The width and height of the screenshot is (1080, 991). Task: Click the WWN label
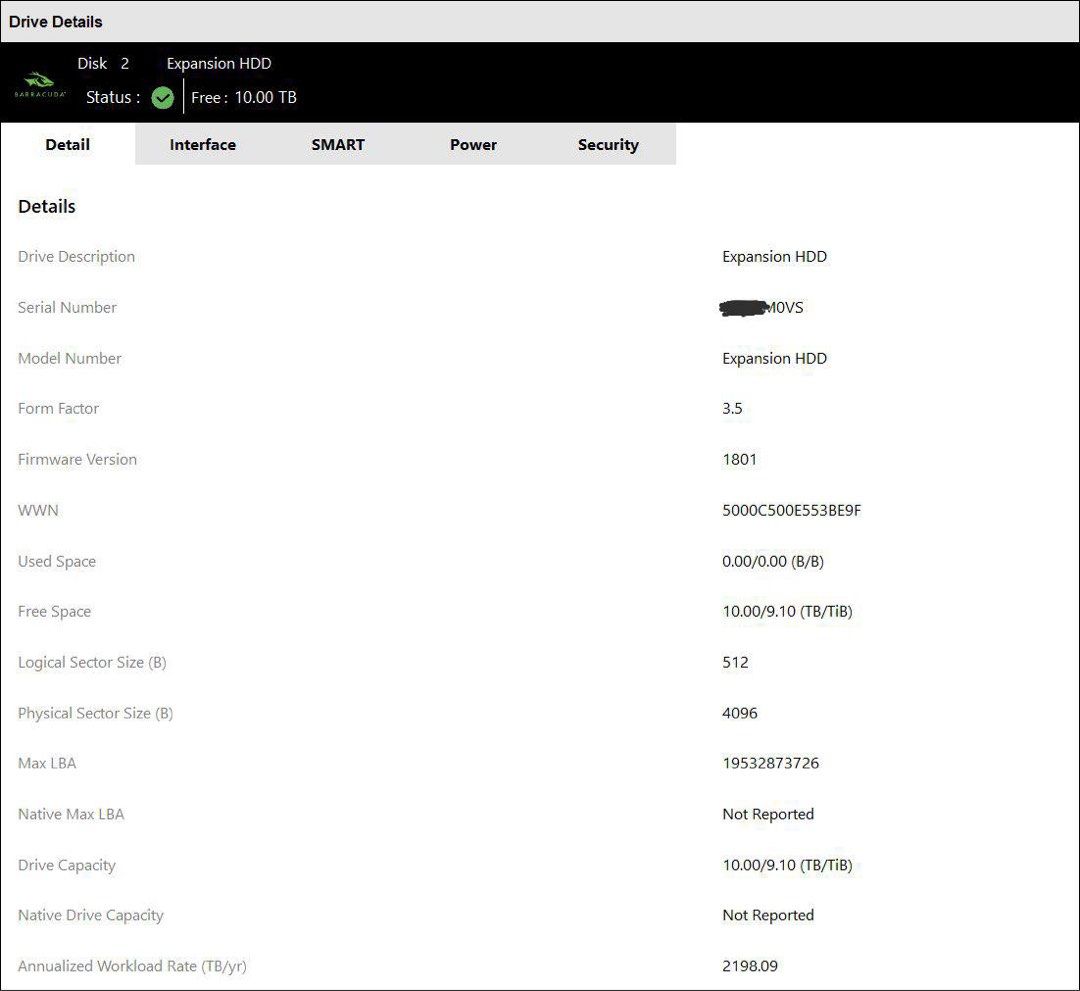pos(39,510)
